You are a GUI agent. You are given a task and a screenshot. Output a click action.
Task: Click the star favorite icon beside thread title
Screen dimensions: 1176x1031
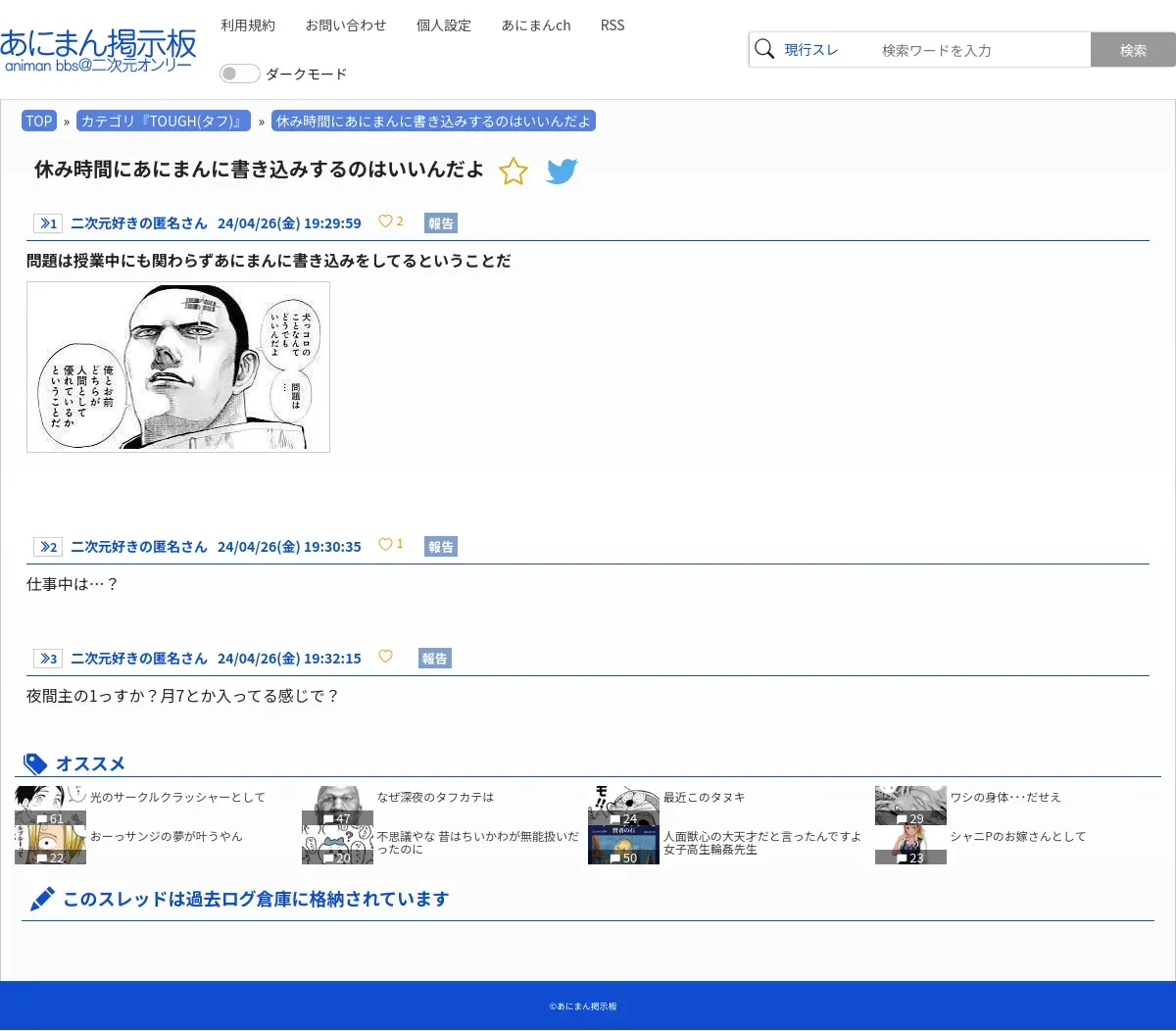click(x=514, y=172)
